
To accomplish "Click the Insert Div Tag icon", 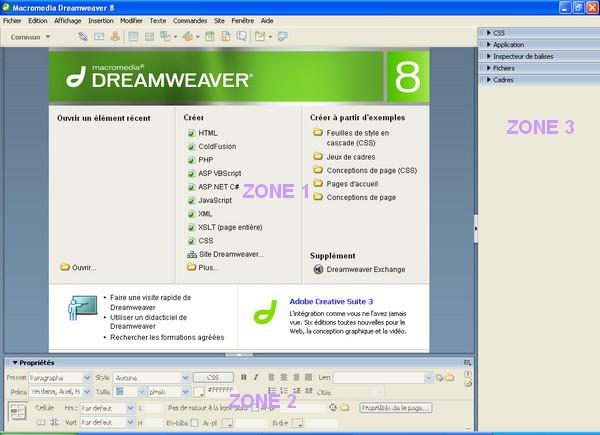I will [149, 37].
